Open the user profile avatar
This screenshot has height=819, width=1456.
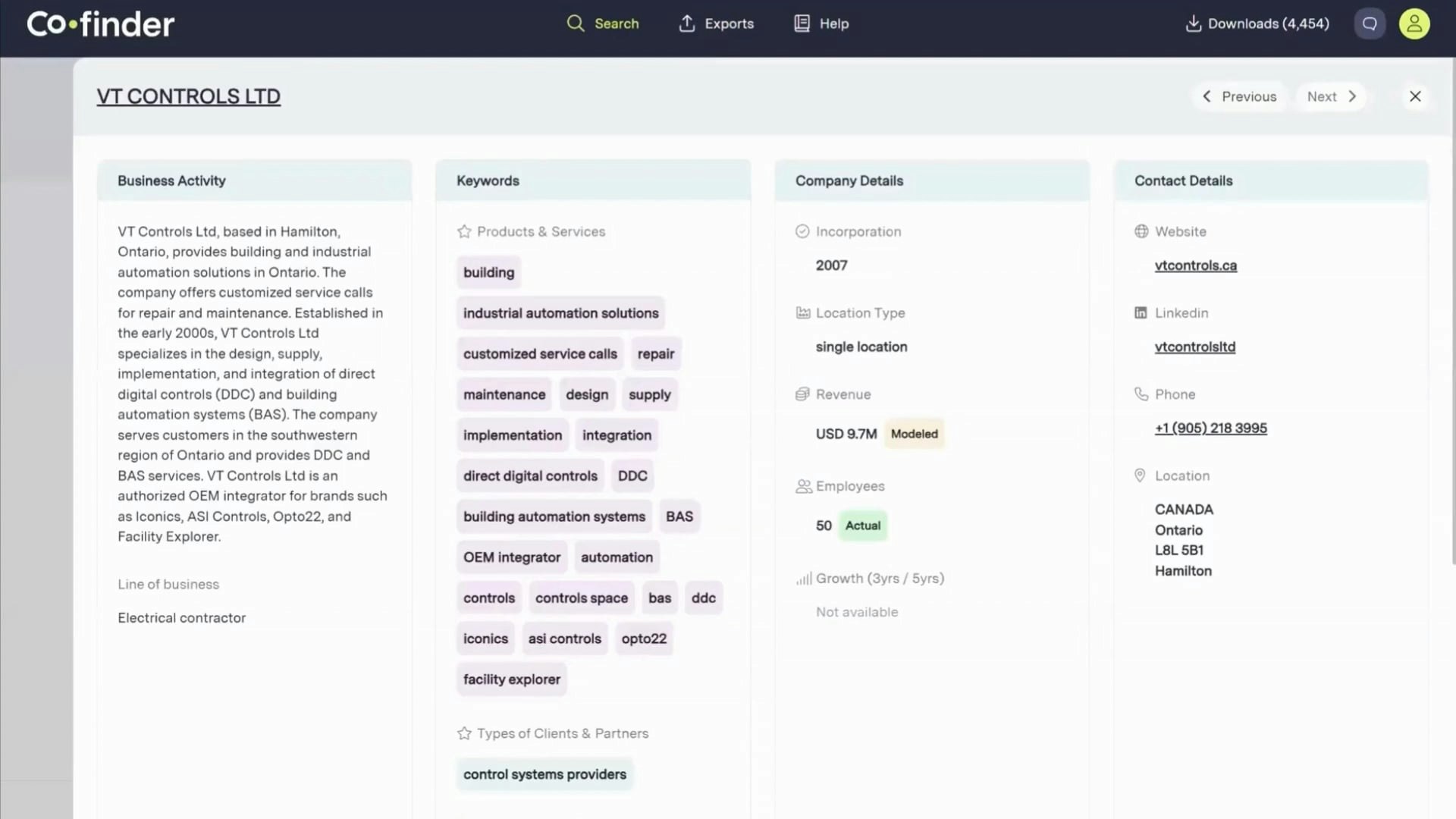point(1414,24)
